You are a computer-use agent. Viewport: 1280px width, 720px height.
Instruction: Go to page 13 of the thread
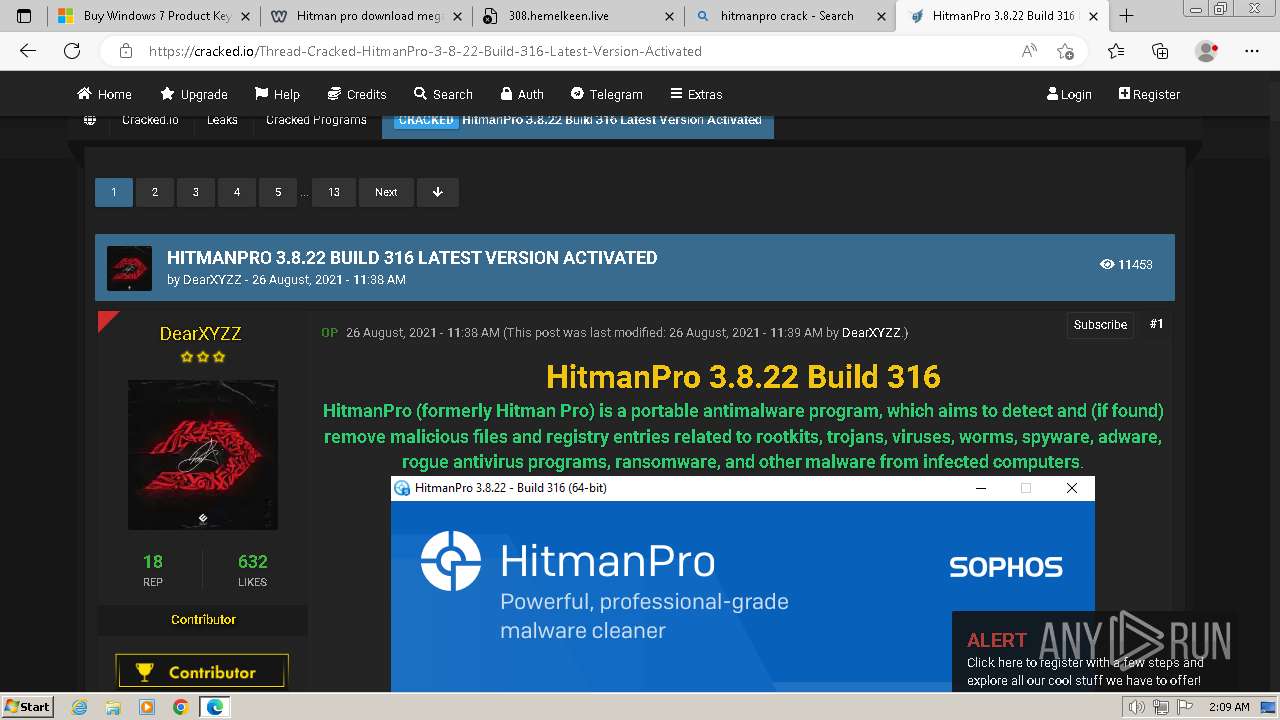tap(334, 192)
